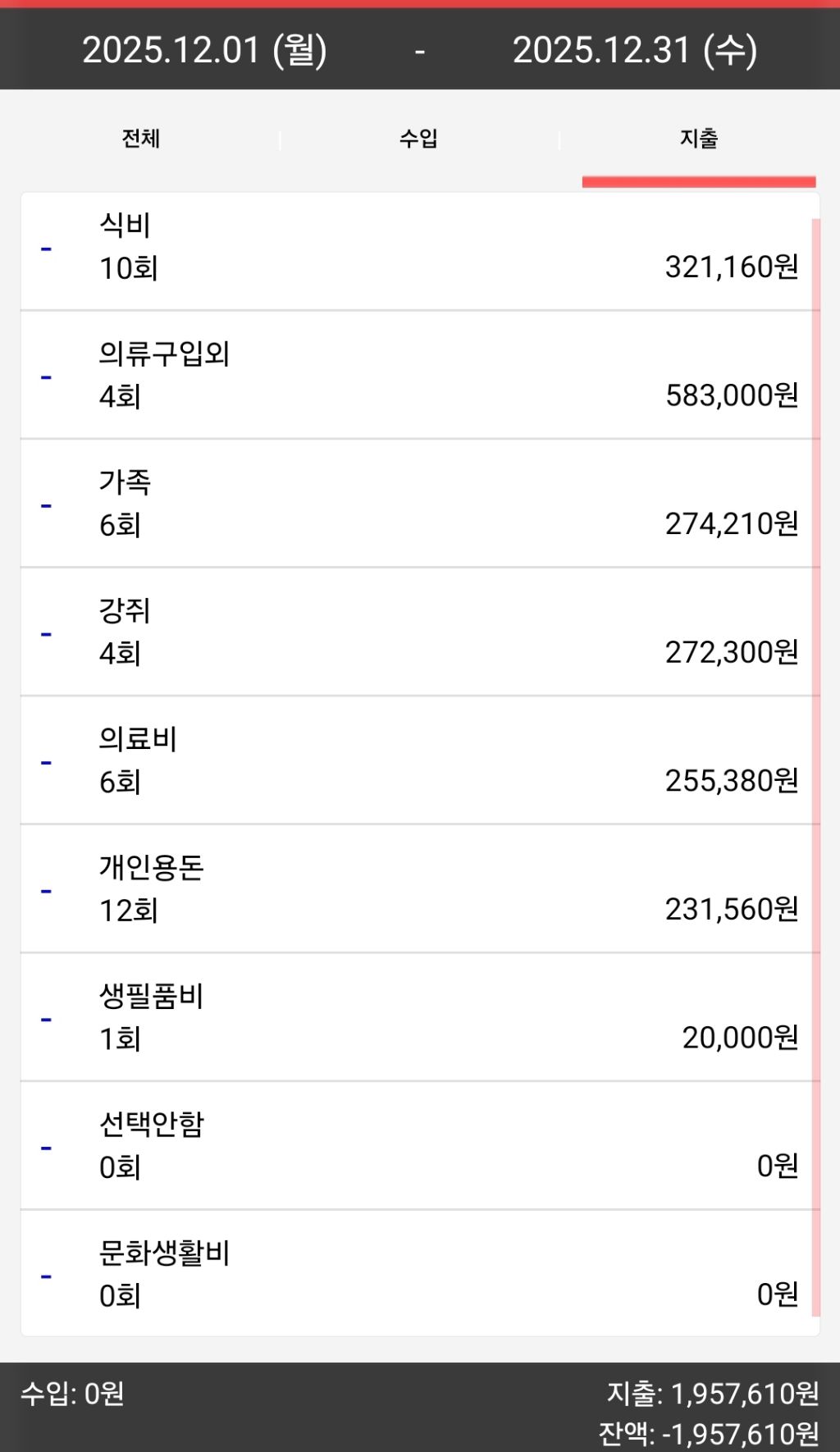Tap the minus icon beside 생필품비
Screen dimensions: 840x1452
click(x=46, y=1020)
